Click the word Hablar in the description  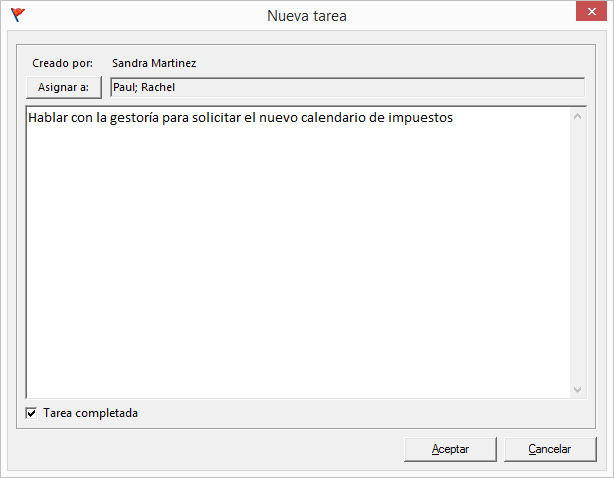[48, 117]
